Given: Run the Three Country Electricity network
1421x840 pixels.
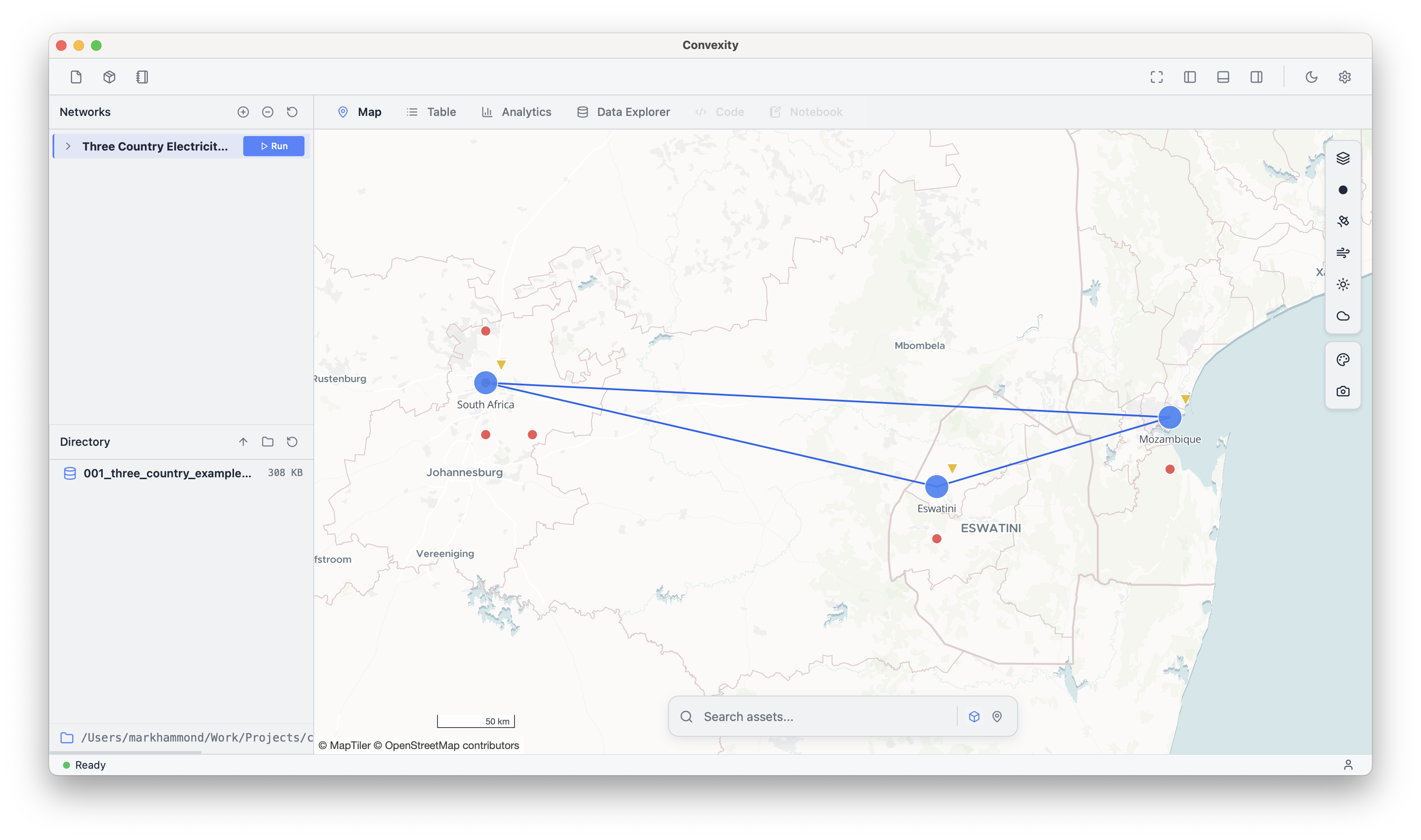Looking at the screenshot, I should [273, 146].
